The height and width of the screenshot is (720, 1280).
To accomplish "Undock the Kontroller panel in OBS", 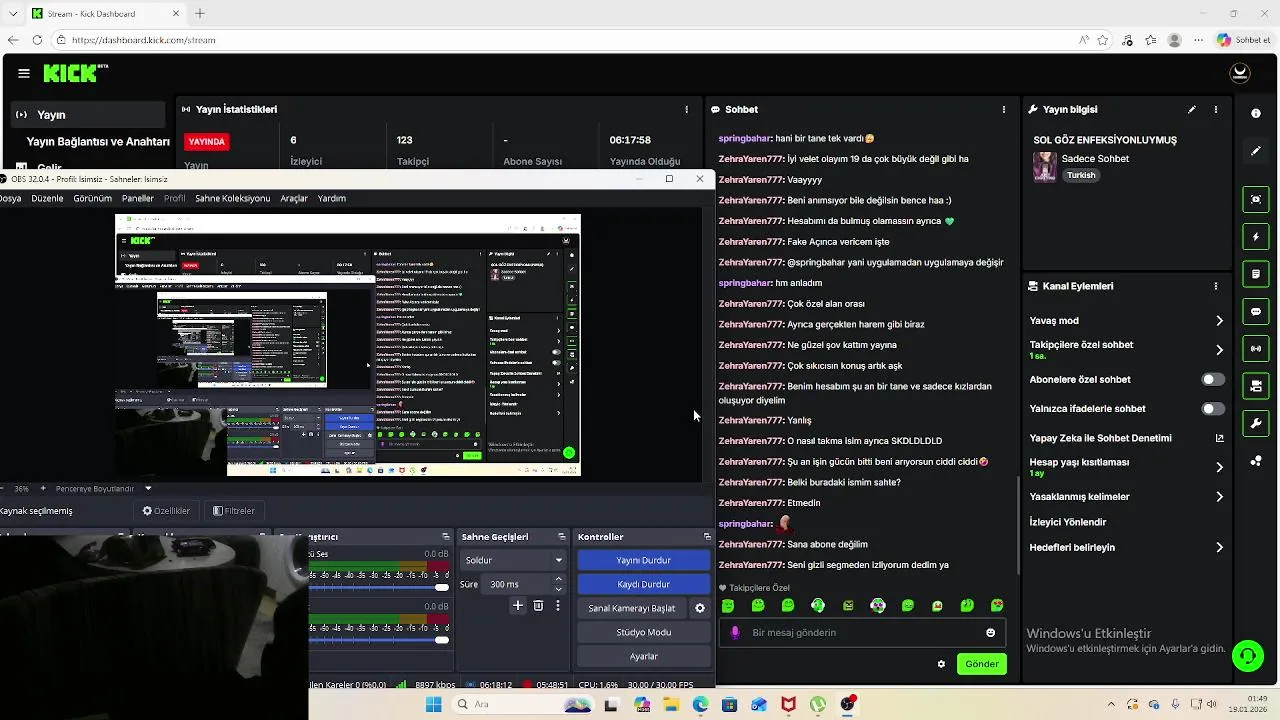I will pos(707,537).
